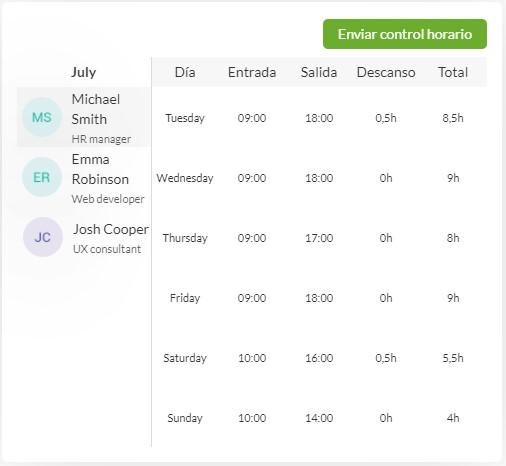This screenshot has height=466, width=506.
Task: Click the Día column header
Action: 185,72
